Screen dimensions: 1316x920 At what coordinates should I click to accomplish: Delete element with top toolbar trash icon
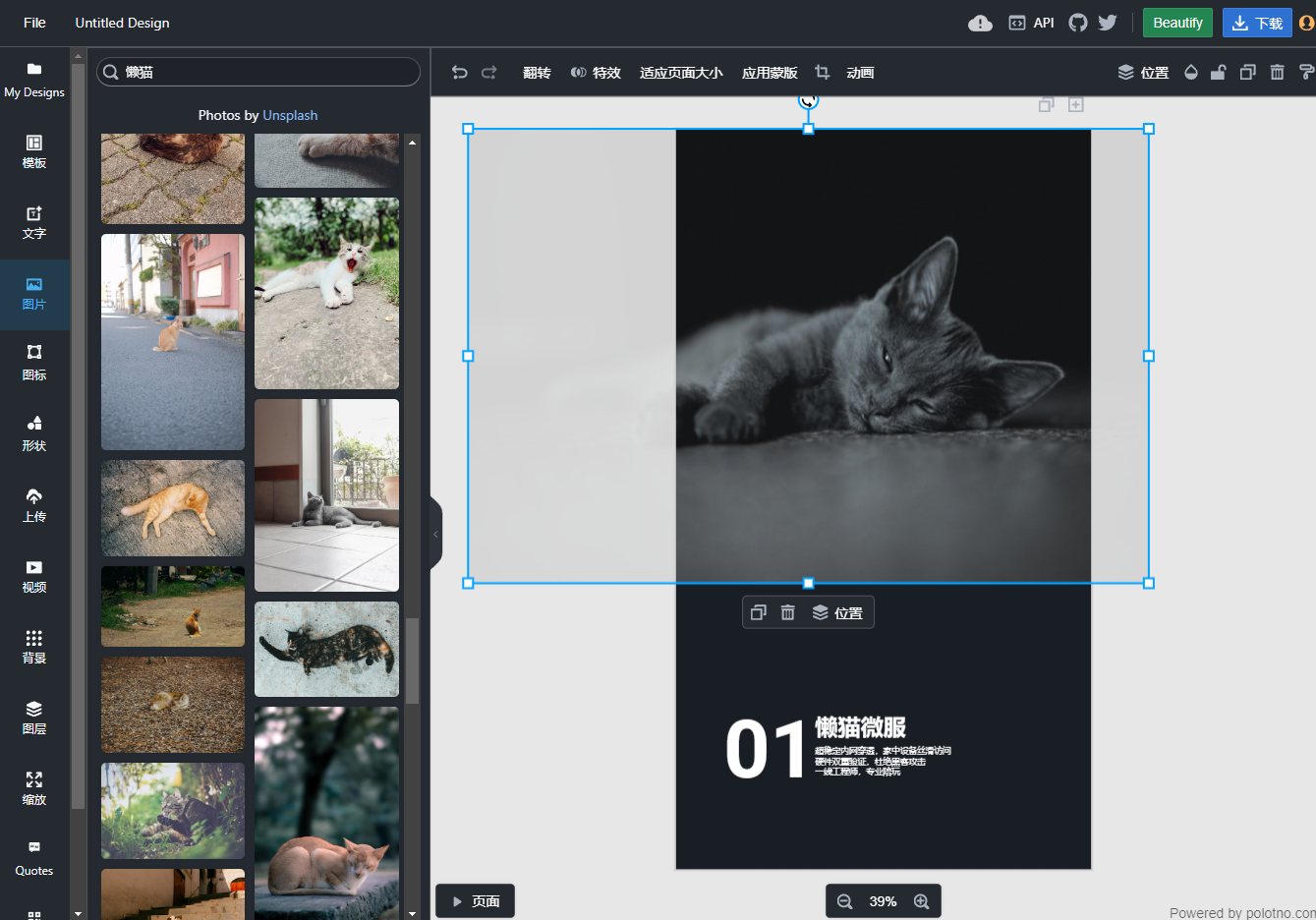pos(1277,73)
